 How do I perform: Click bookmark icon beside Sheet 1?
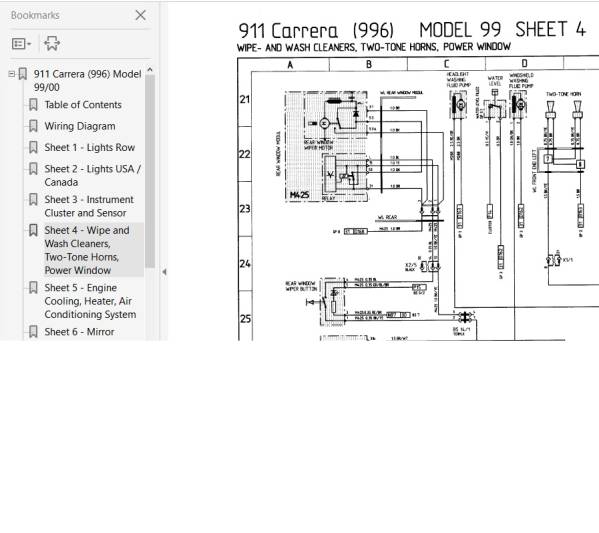[x=33, y=147]
